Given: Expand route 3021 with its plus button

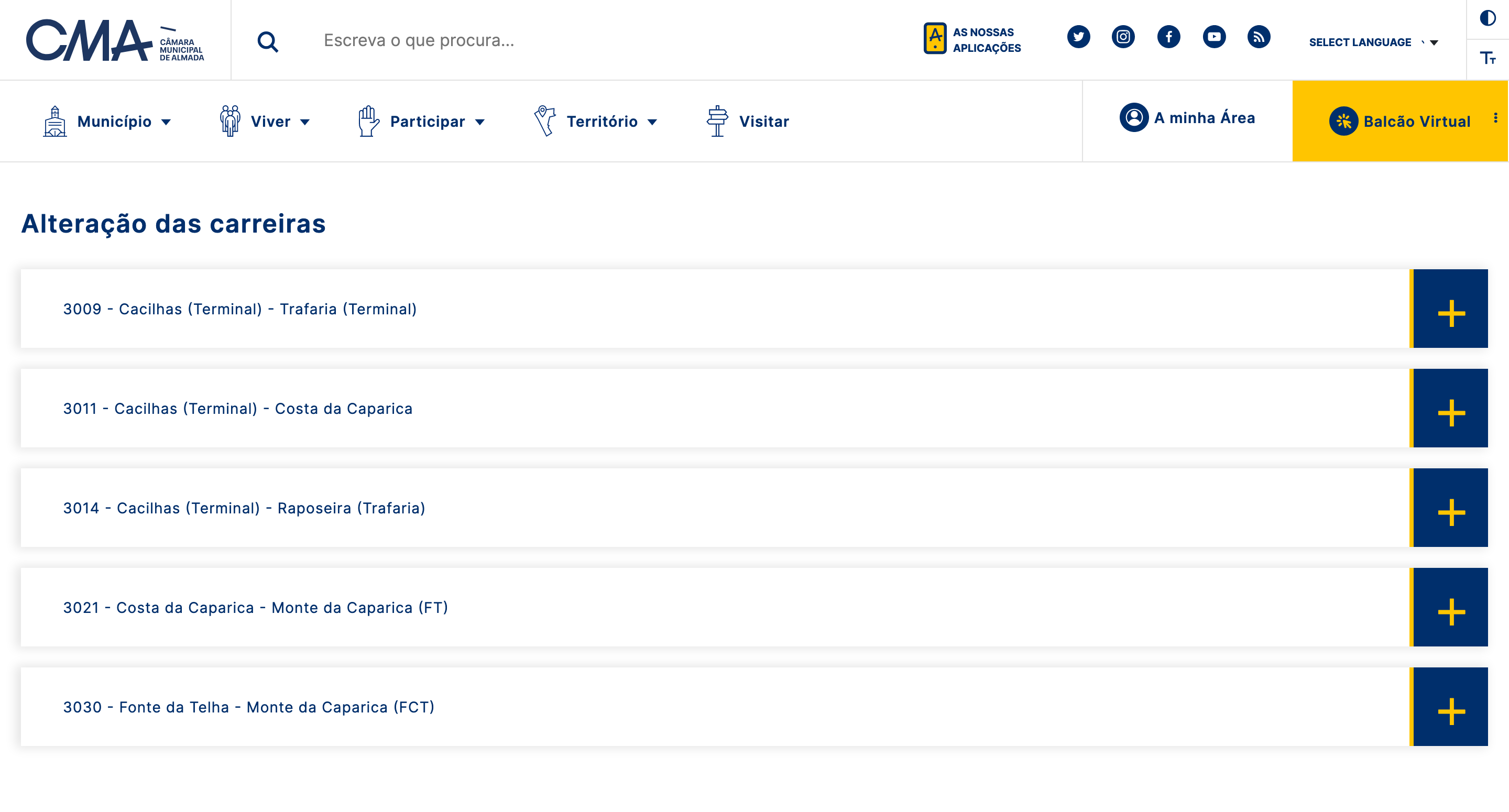Looking at the screenshot, I should 1450,608.
